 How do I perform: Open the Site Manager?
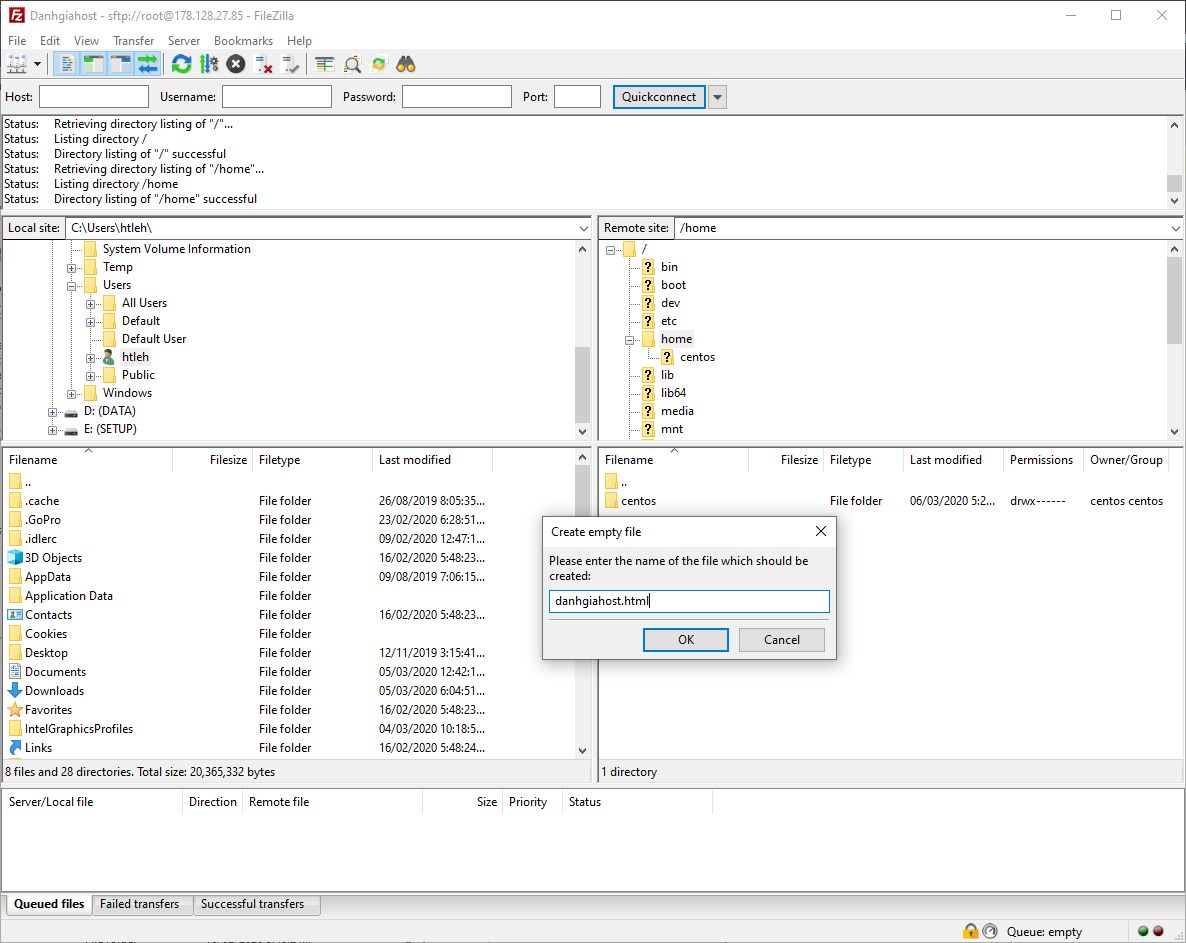tap(17, 64)
